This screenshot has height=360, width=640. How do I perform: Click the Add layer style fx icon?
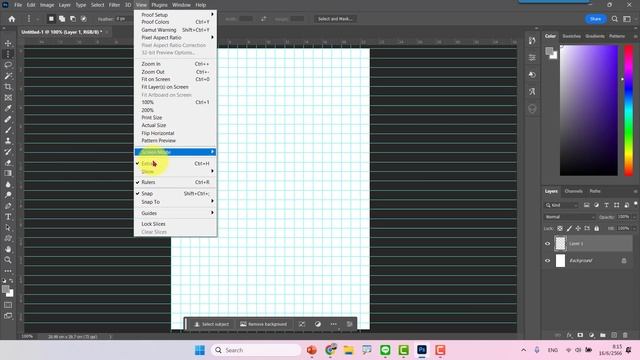(x=569, y=335)
